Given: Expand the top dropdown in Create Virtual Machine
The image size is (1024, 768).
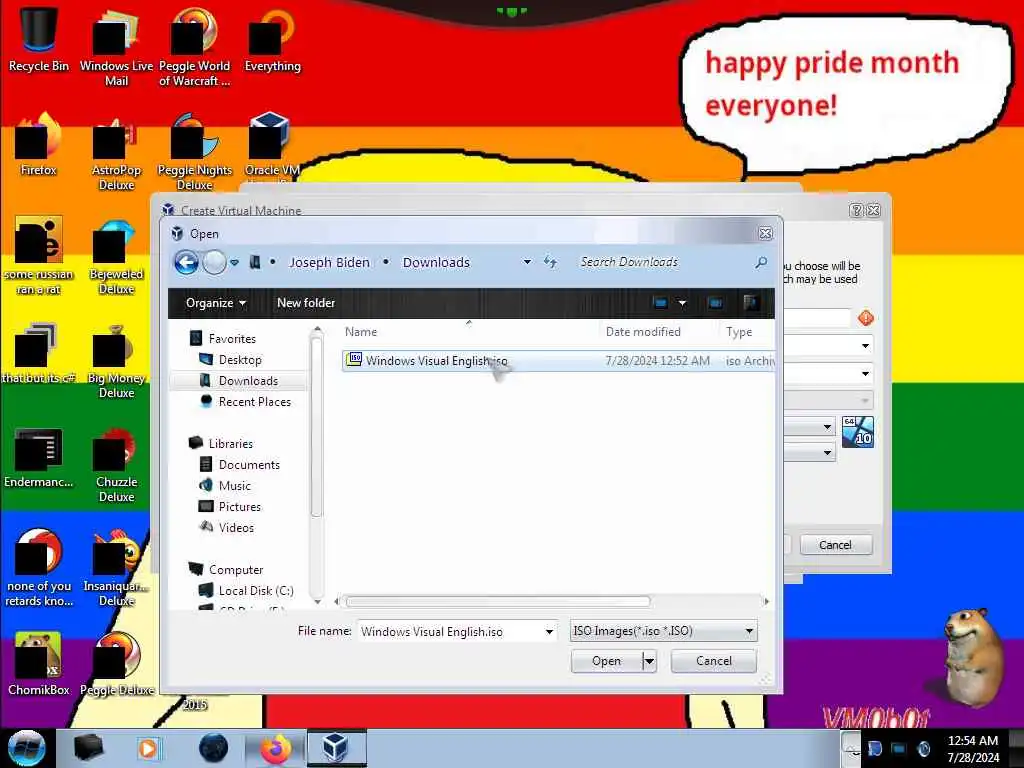Looking at the screenshot, I should pyautogui.click(x=865, y=345).
